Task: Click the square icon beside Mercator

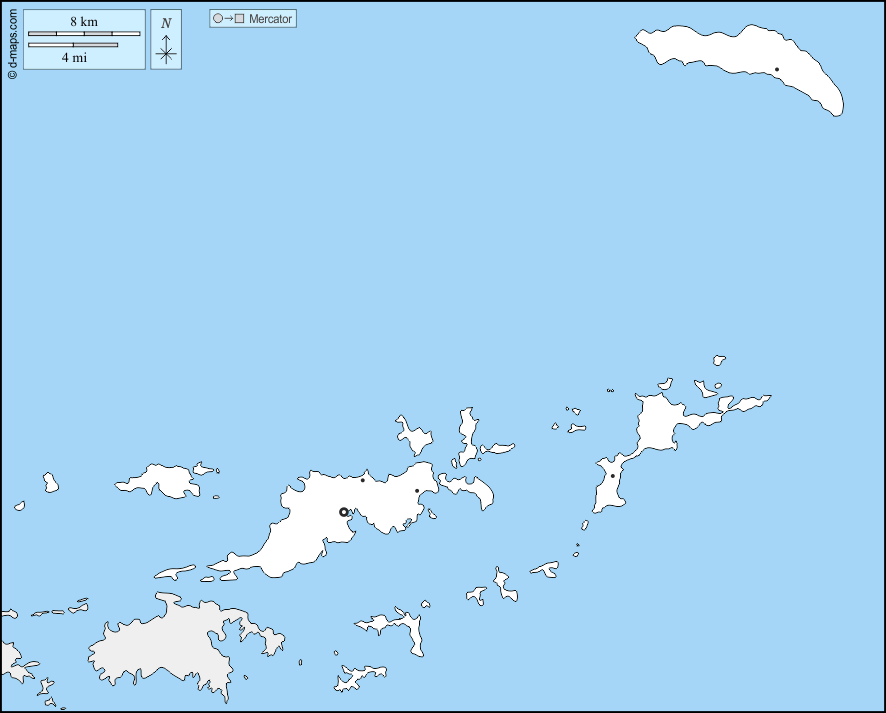Action: pos(239,18)
